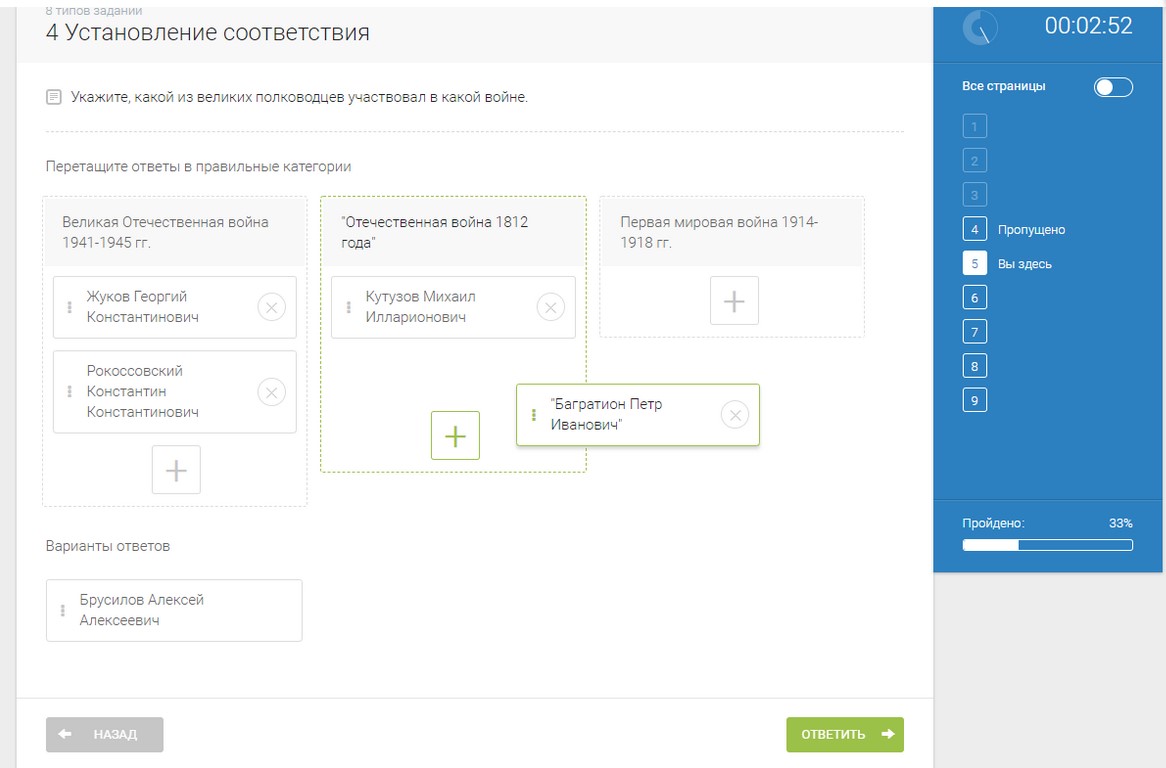Screen dimensions: 1166x768
Task: Go to page 4 marked Пропущено
Action: [x=975, y=230]
